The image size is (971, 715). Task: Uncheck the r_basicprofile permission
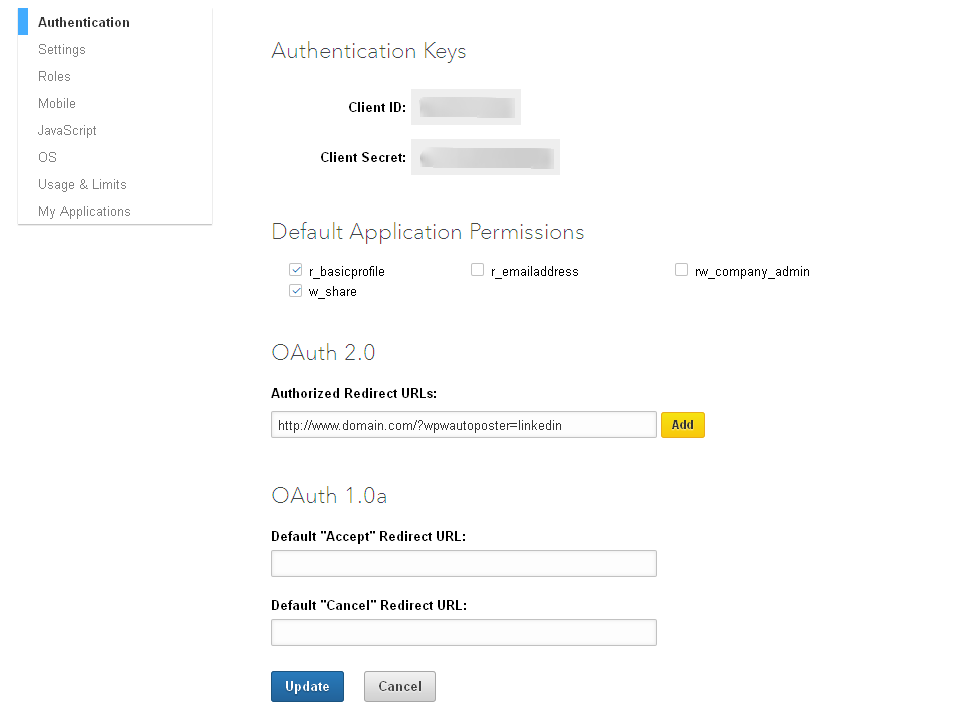pos(296,270)
